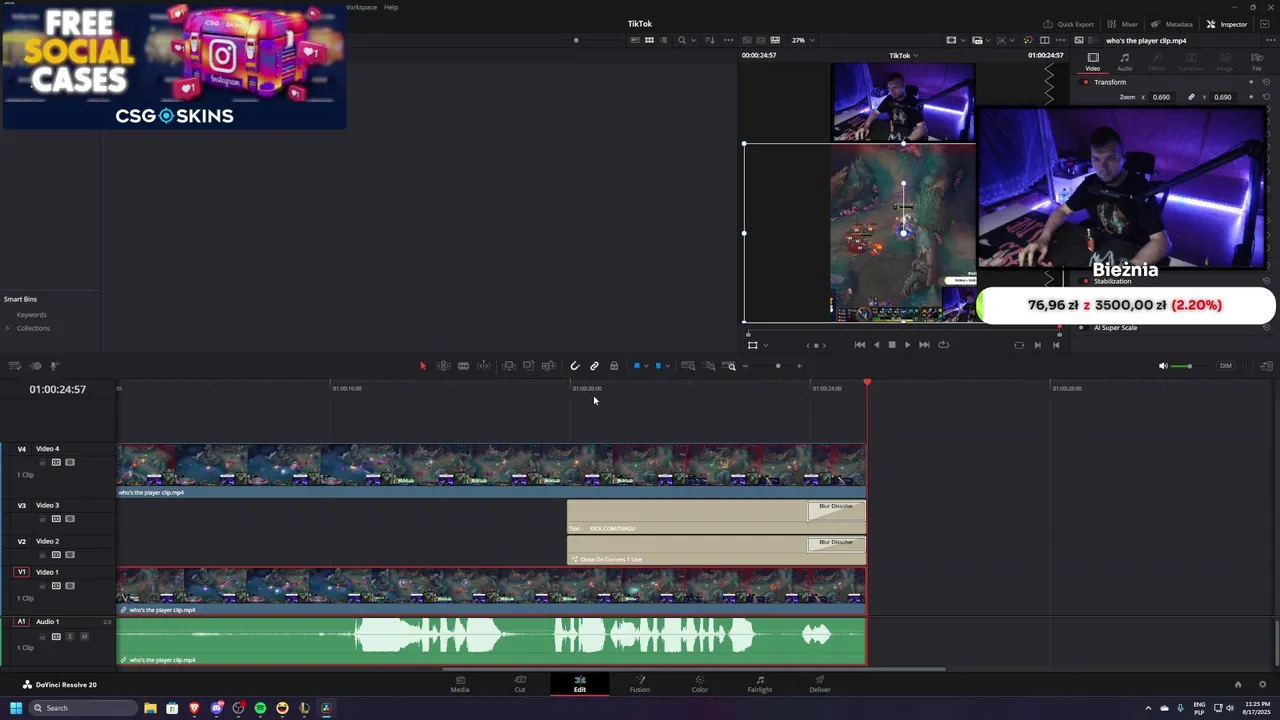
Task: Toggle the DIM audio button
Action: click(x=1226, y=366)
